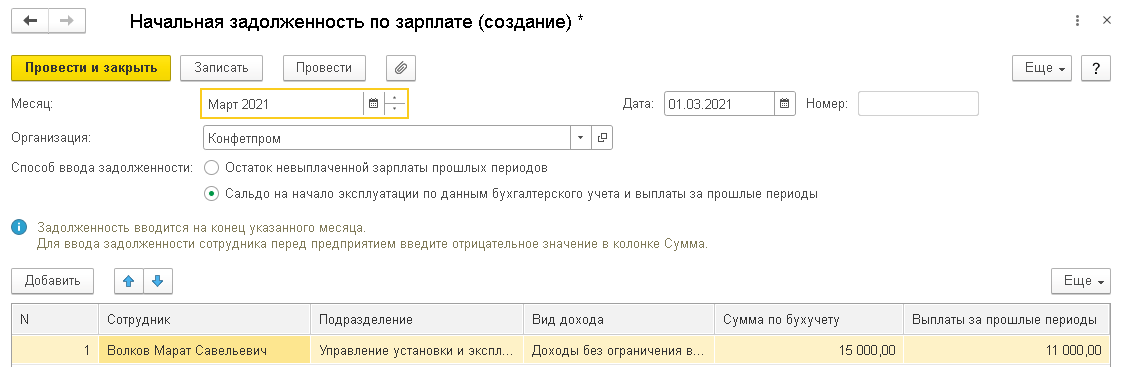This screenshot has width=1127, height=367.
Task: Go forward with the right arrow button
Action: click(67, 21)
